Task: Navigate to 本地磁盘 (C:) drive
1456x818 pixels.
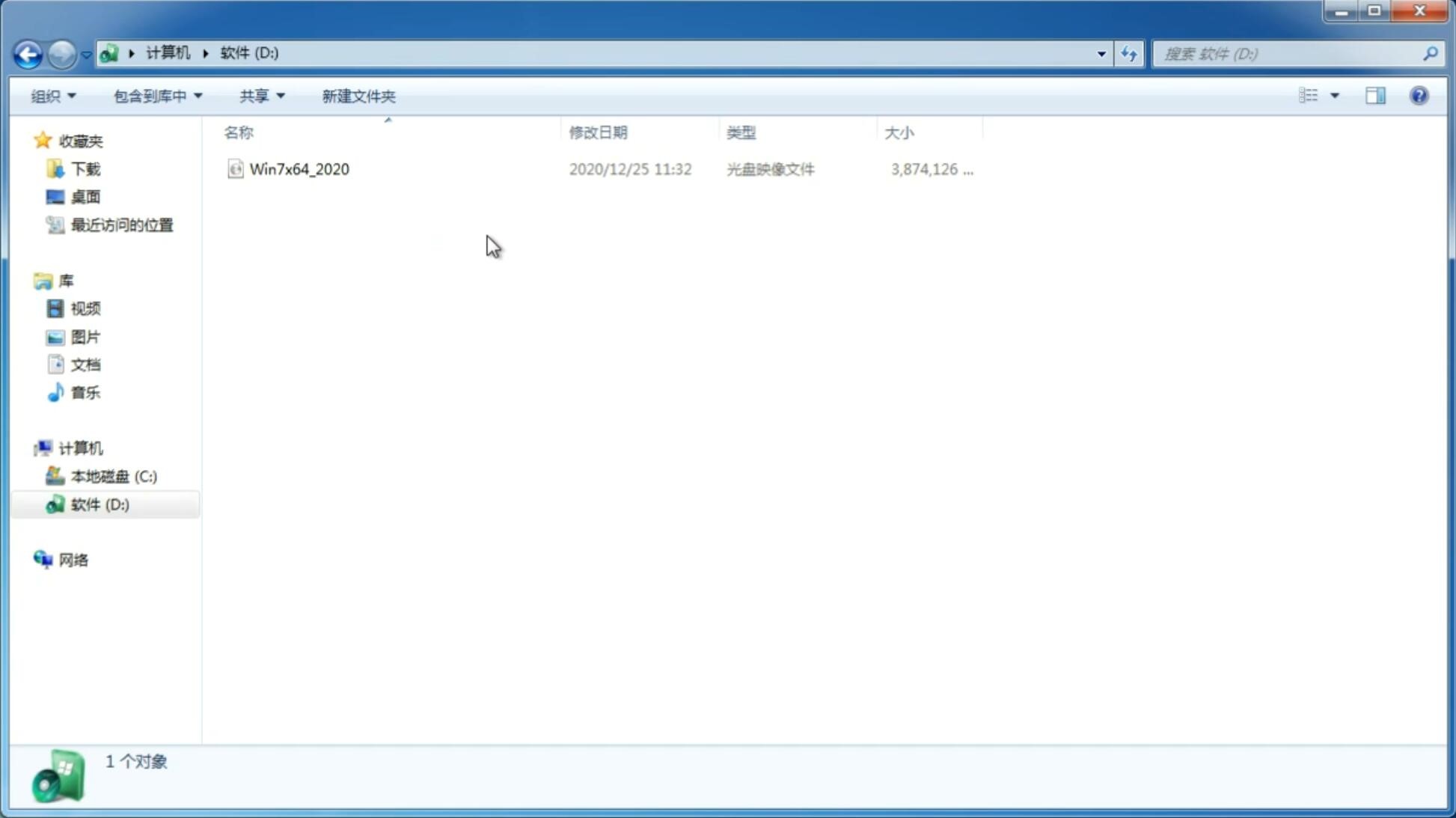Action: [x=113, y=476]
